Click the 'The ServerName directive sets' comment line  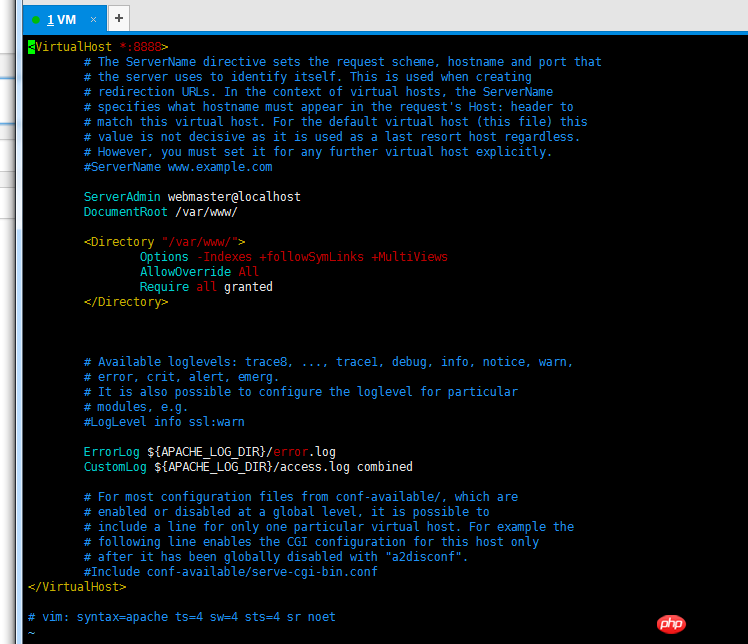pos(343,62)
